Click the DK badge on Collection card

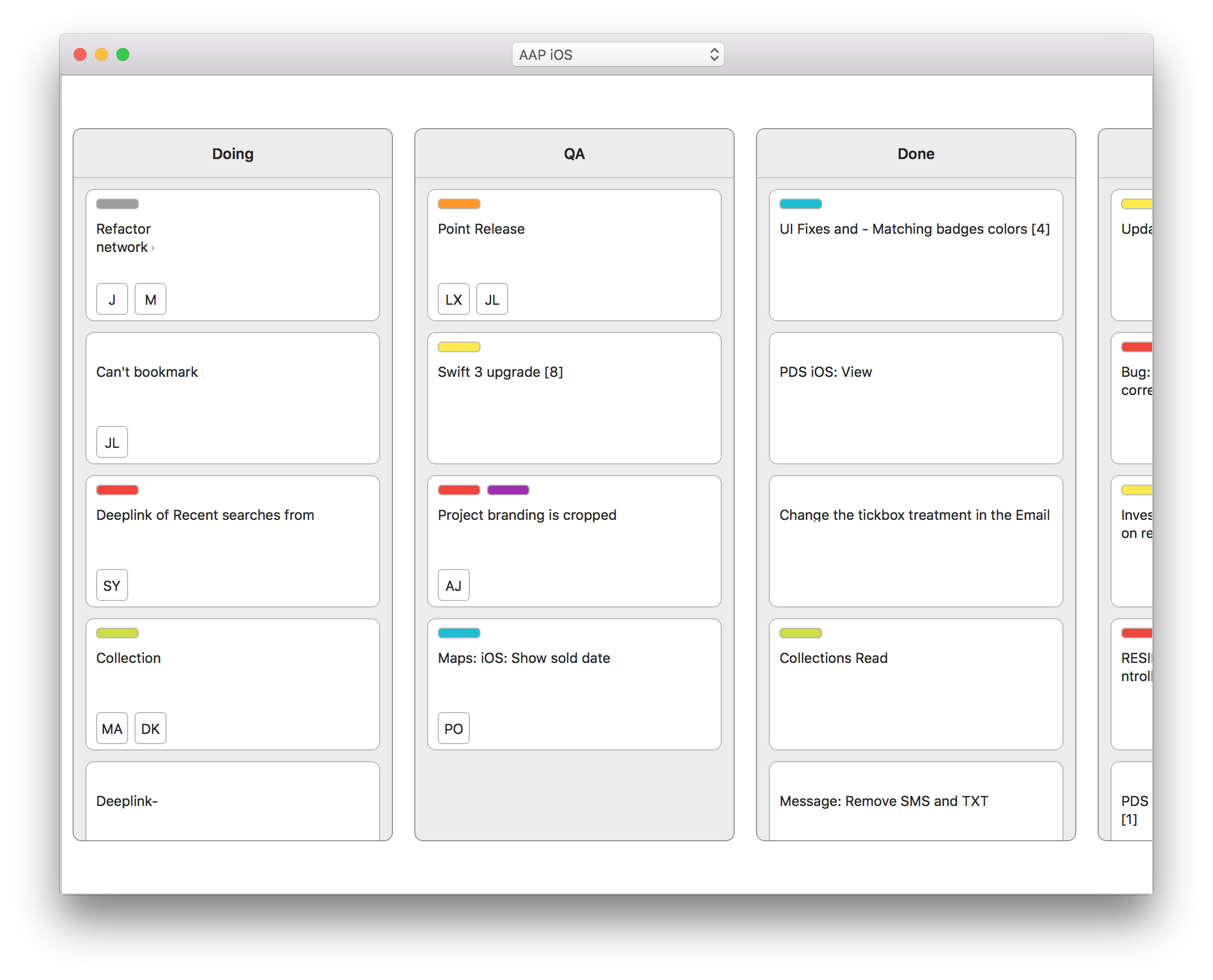150,728
